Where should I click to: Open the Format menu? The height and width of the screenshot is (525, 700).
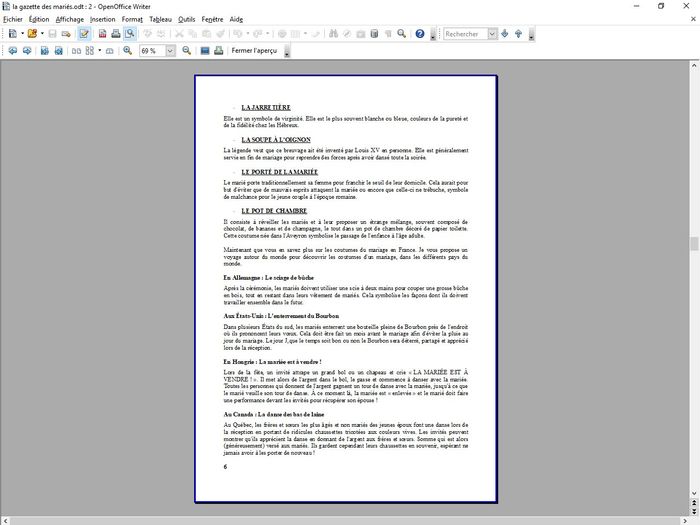[x=132, y=19]
